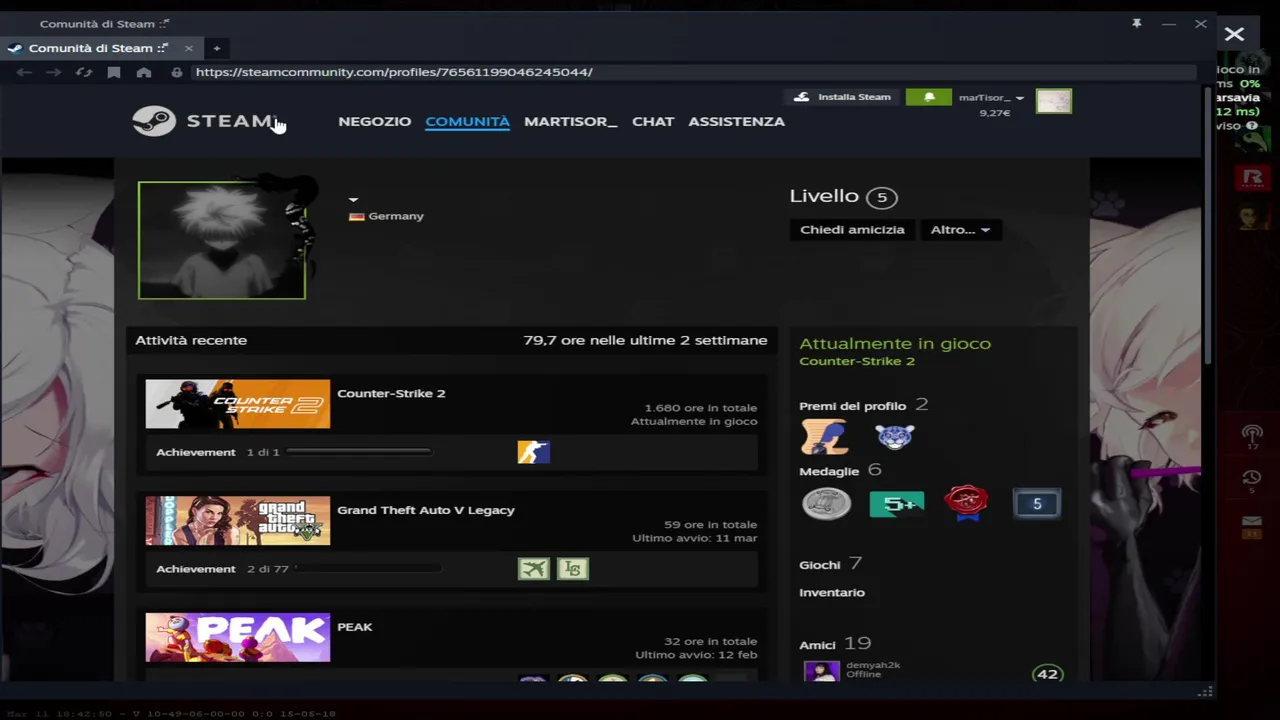Open the Counter-Strike 2 banner image
Image resolution: width=1280 pixels, height=720 pixels.
click(237, 404)
